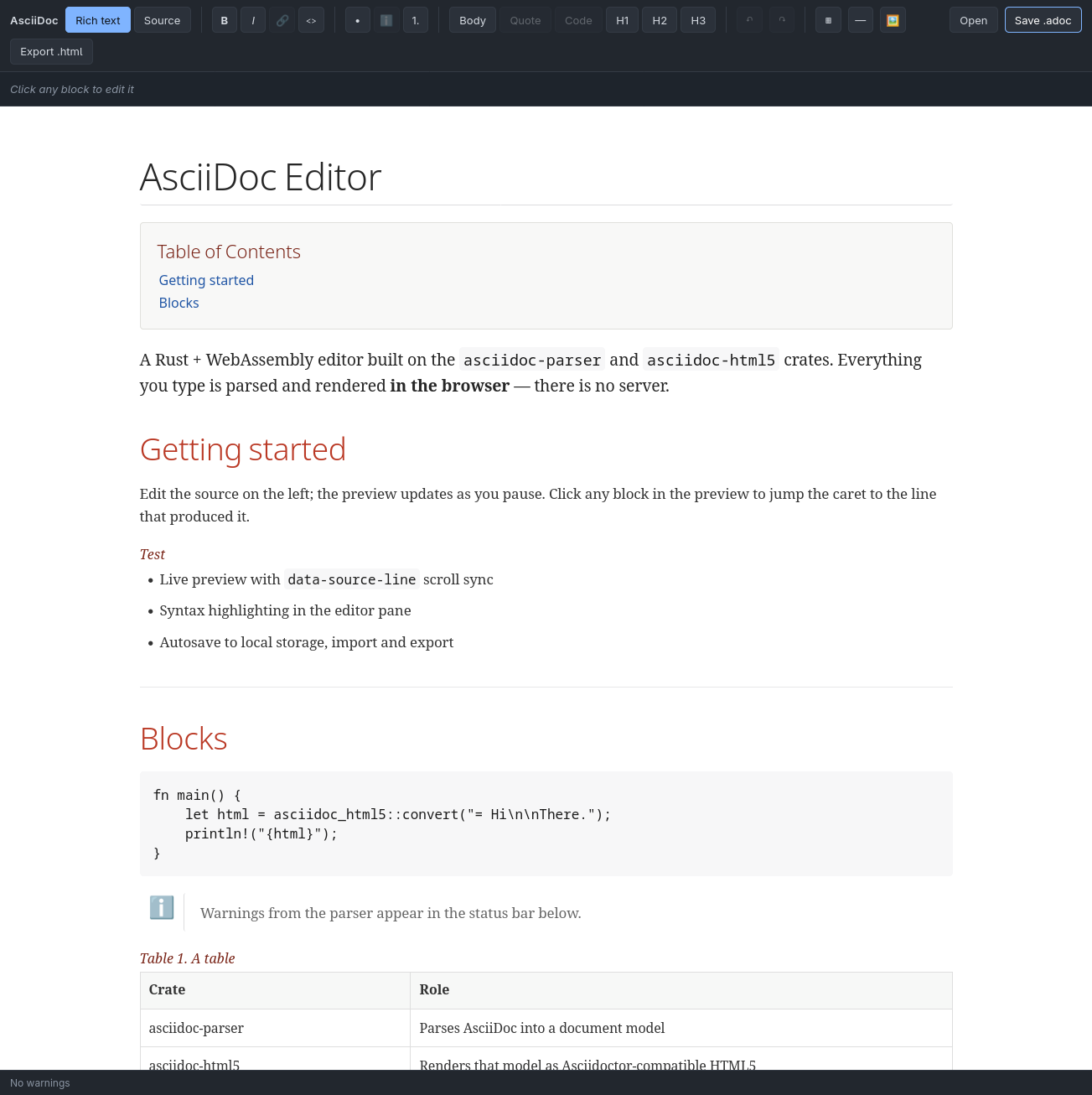
Task: Insert a horizontal rule with the dash button
Action: 861,20
